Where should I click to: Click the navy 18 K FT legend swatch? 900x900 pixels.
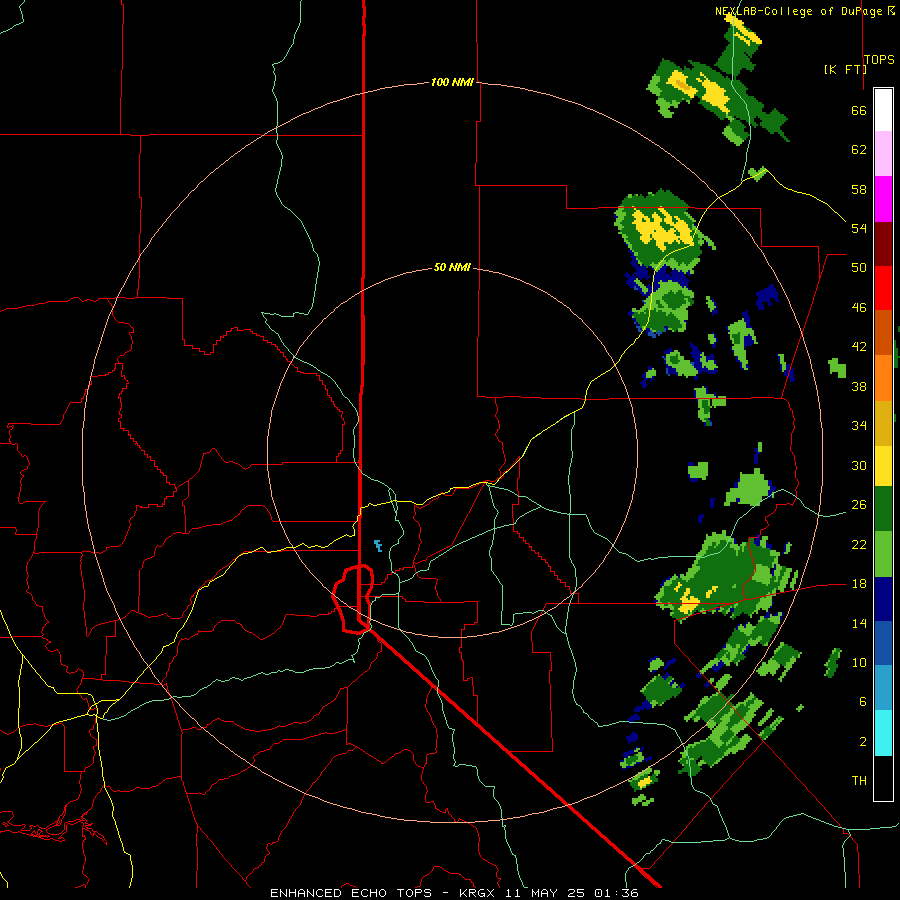883,599
